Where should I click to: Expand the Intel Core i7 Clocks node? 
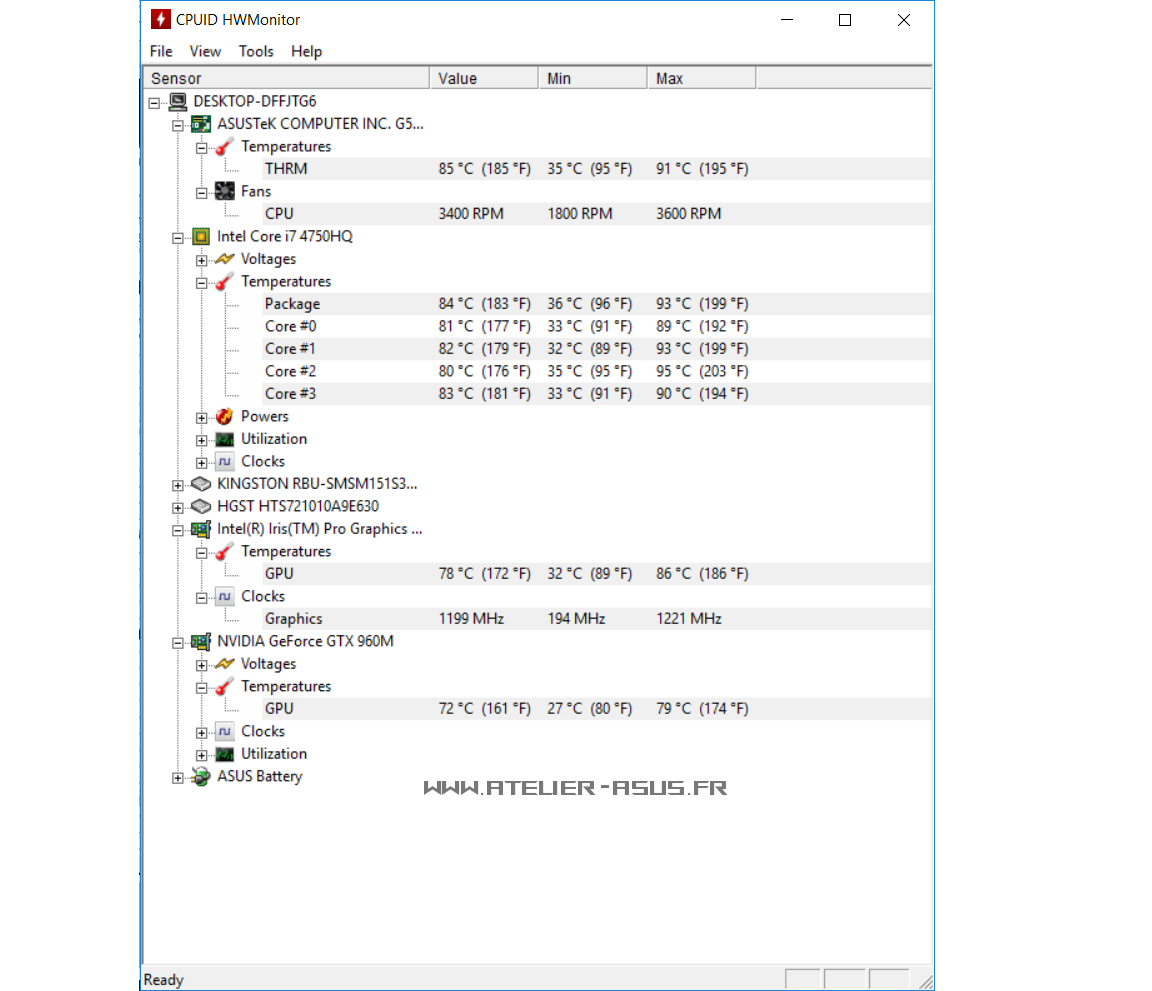tap(202, 463)
